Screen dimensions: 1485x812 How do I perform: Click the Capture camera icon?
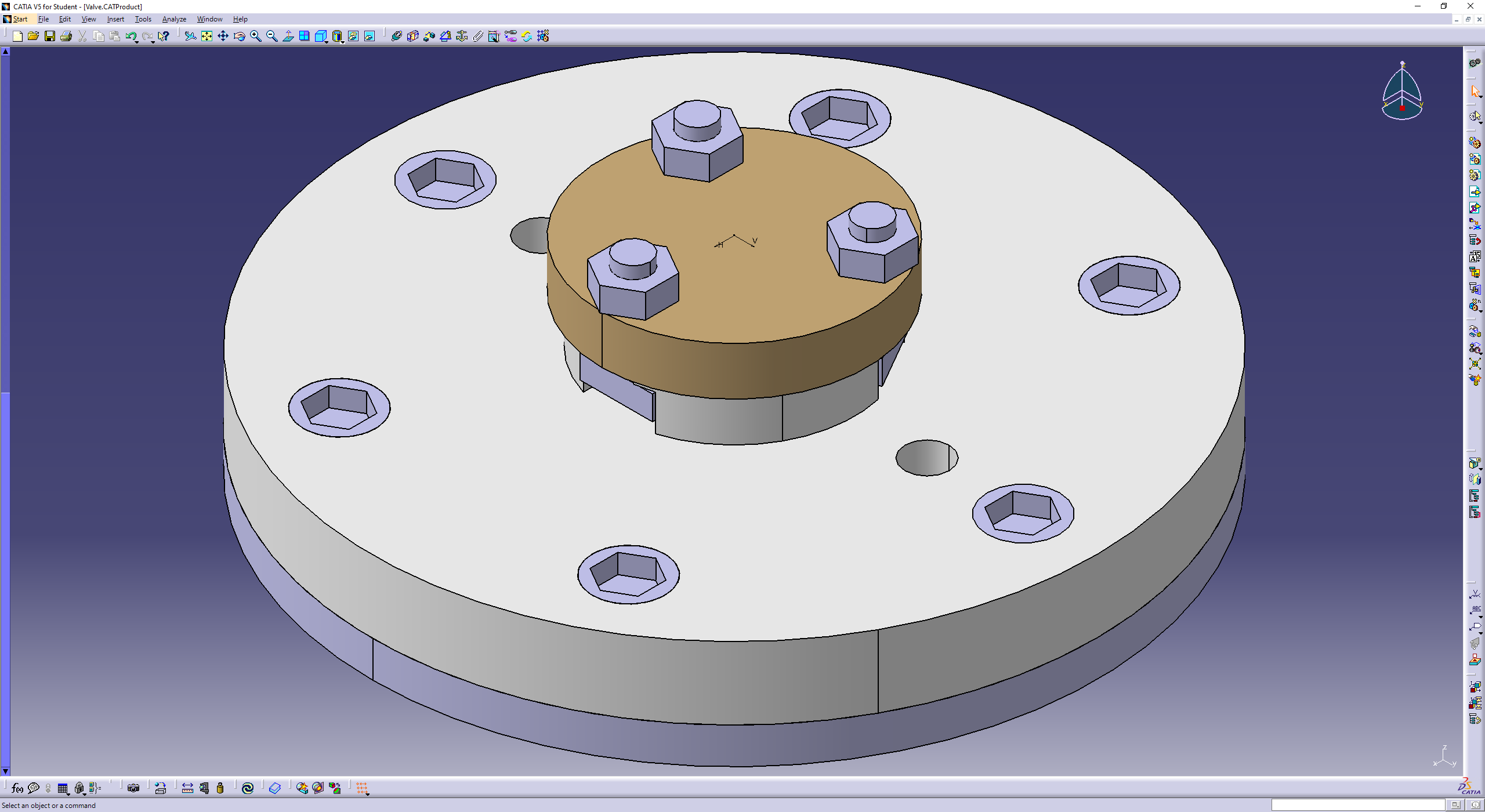coord(133,788)
